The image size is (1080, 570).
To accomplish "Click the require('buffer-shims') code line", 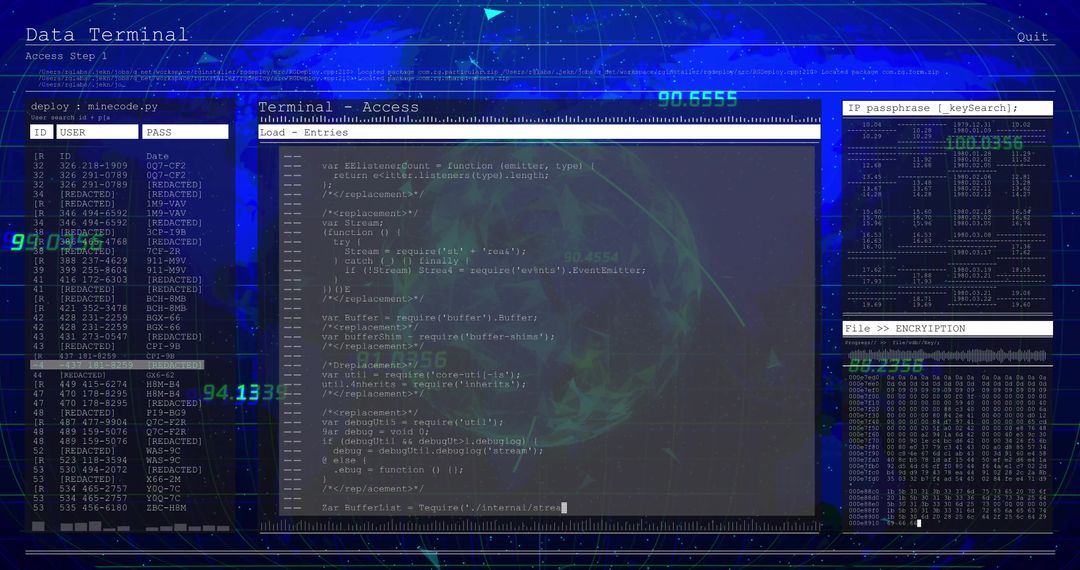I will tap(438, 337).
